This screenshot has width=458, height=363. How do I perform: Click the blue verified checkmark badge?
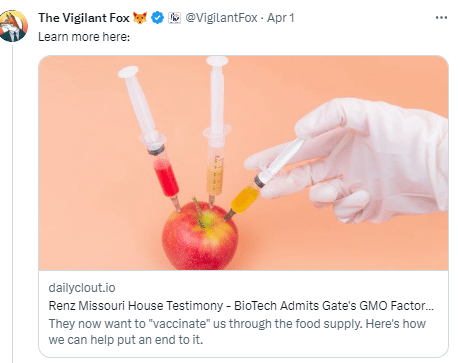pos(157,18)
